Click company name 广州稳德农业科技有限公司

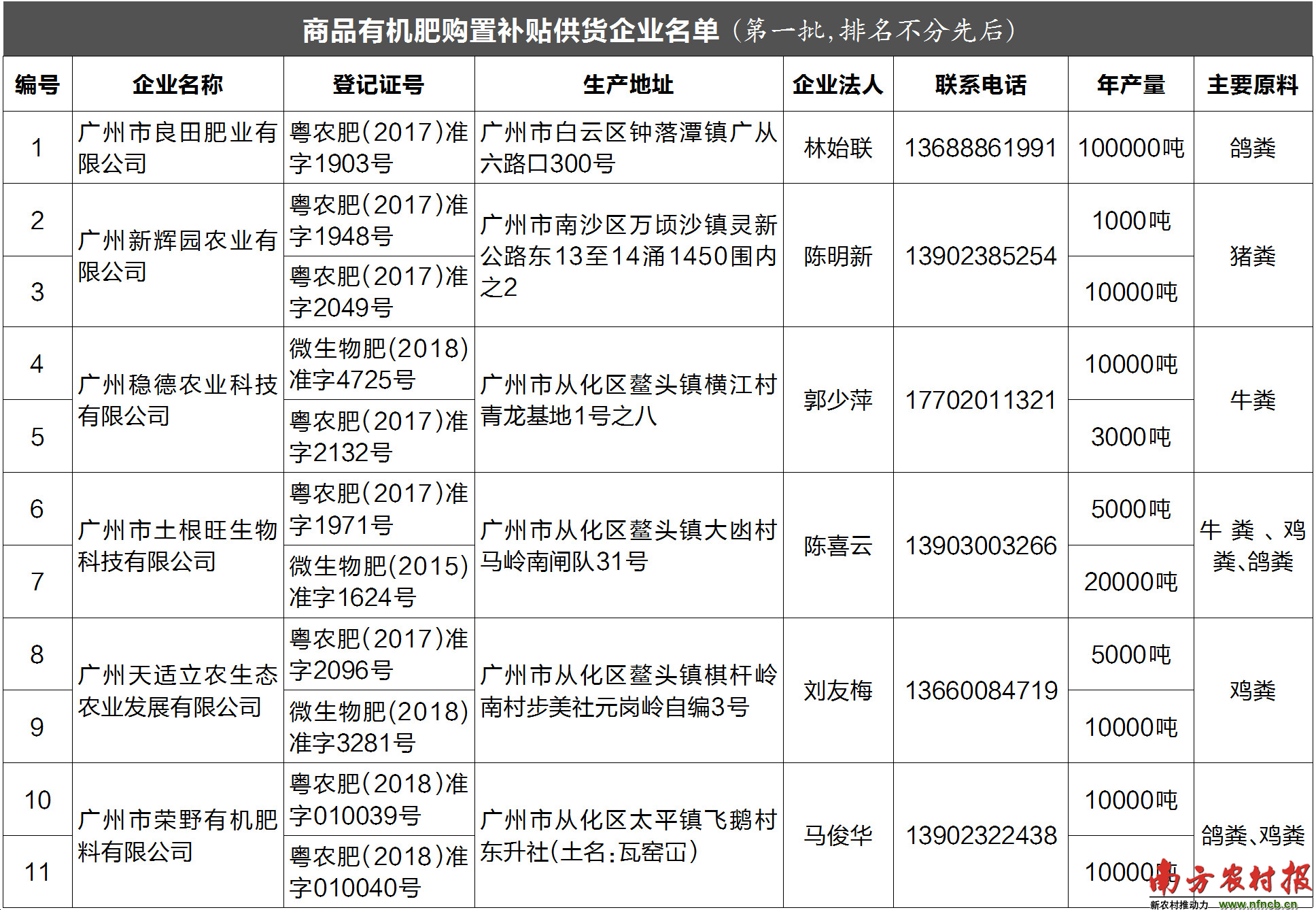point(177,400)
